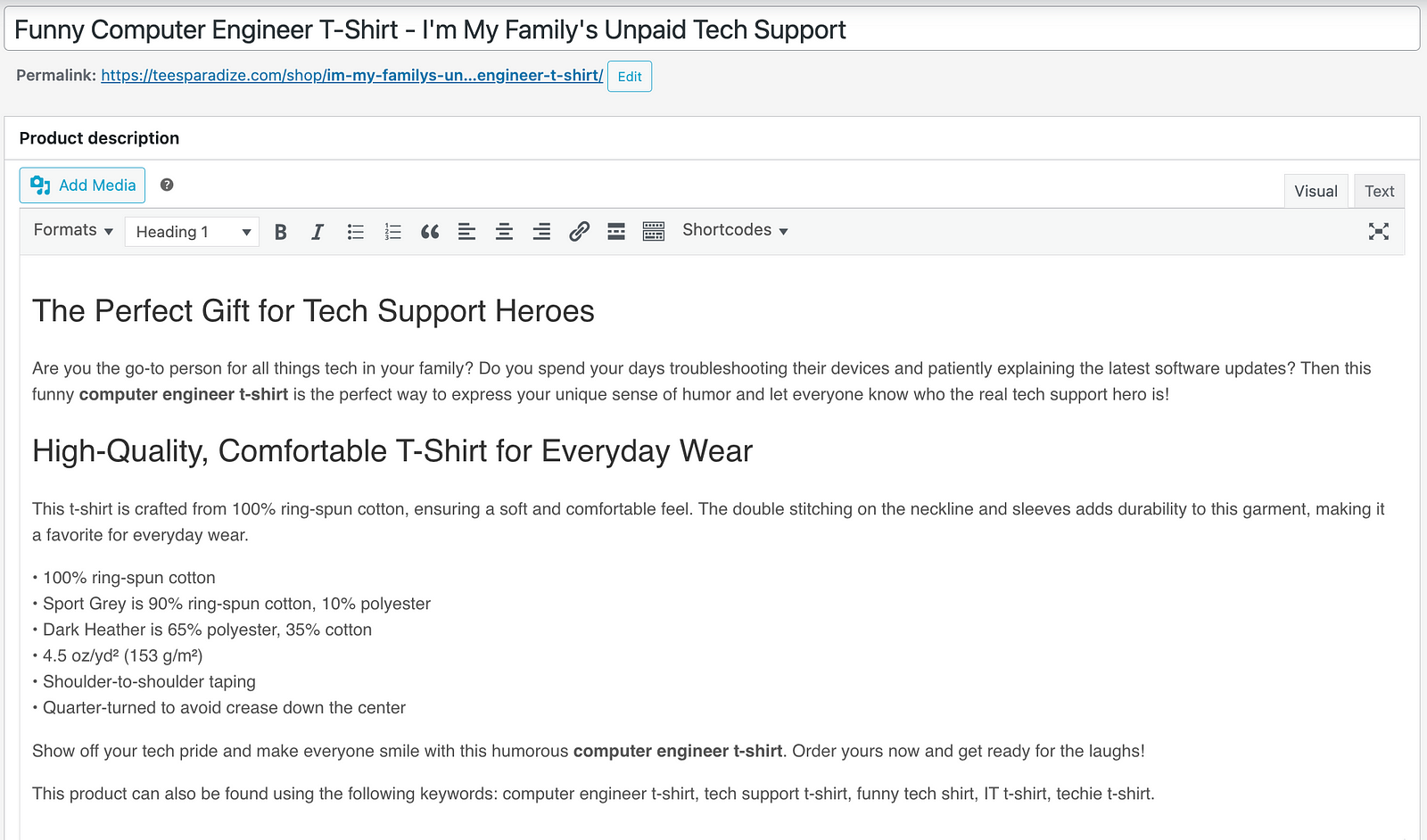Switch to the Visual editor tab

[1316, 191]
